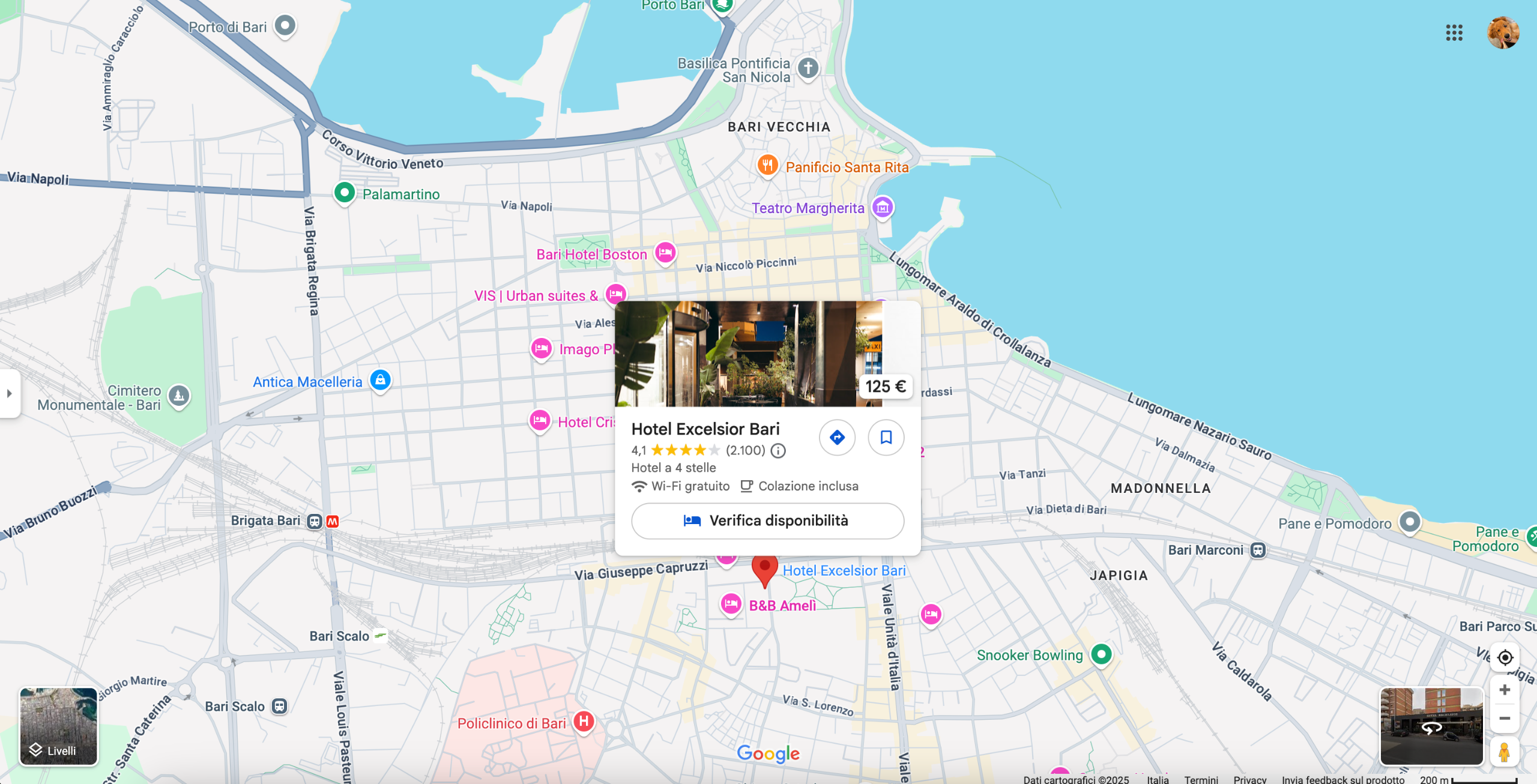The image size is (1537, 784).
Task: Open the Livelli layers thumbnail
Action: click(58, 726)
